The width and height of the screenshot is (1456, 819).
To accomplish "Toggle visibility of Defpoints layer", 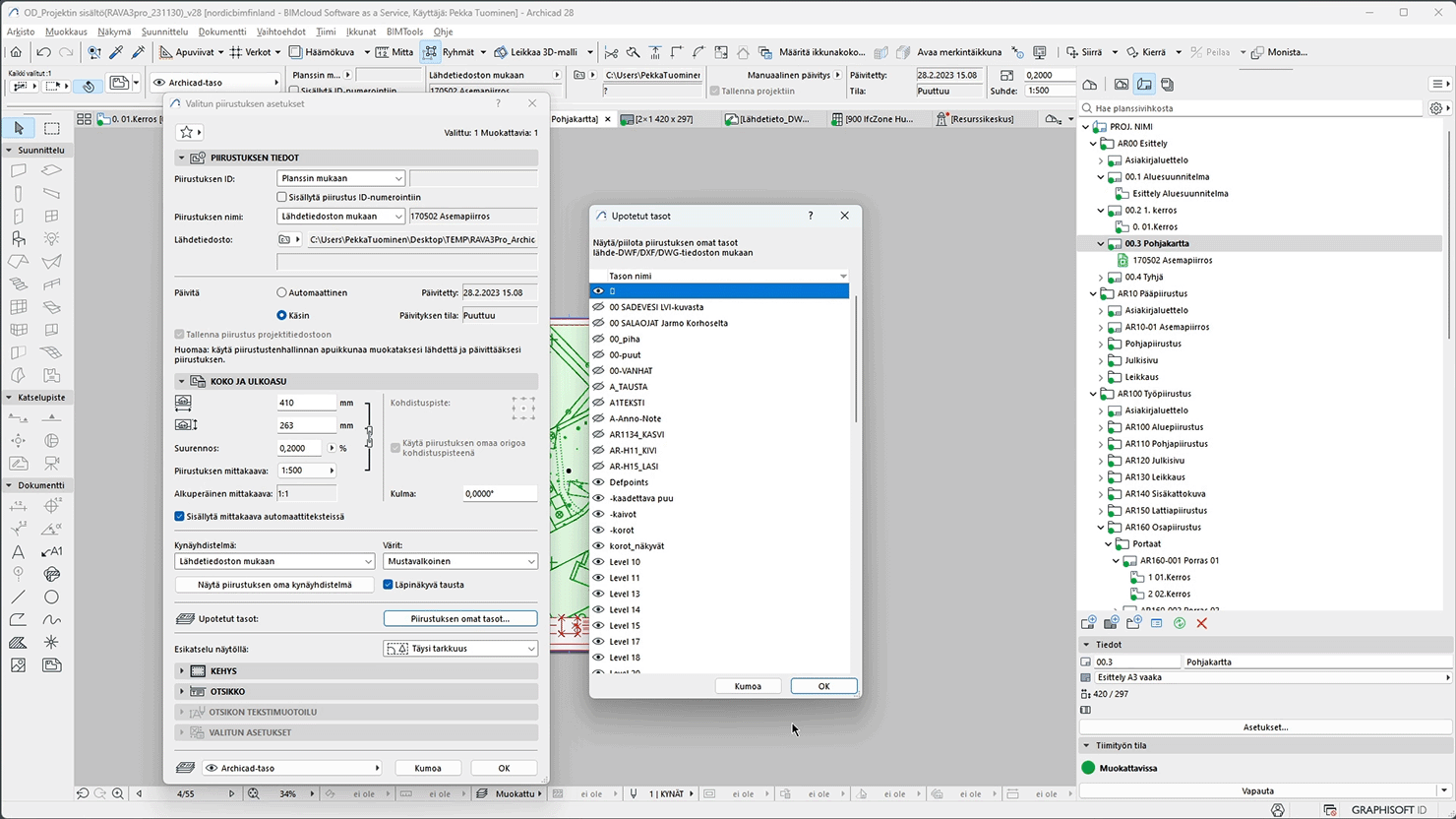I will 598,482.
